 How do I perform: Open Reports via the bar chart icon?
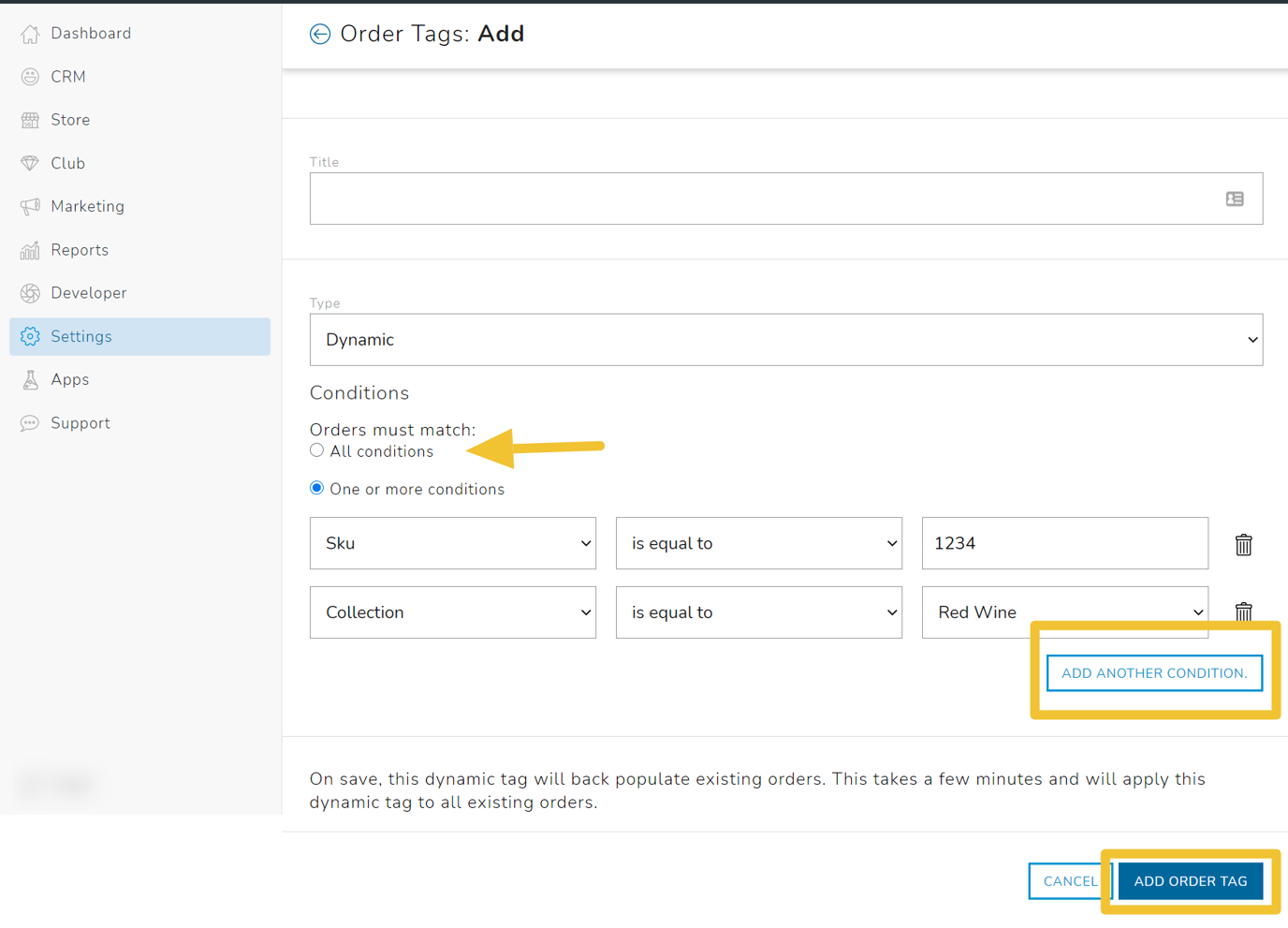pyautogui.click(x=31, y=249)
